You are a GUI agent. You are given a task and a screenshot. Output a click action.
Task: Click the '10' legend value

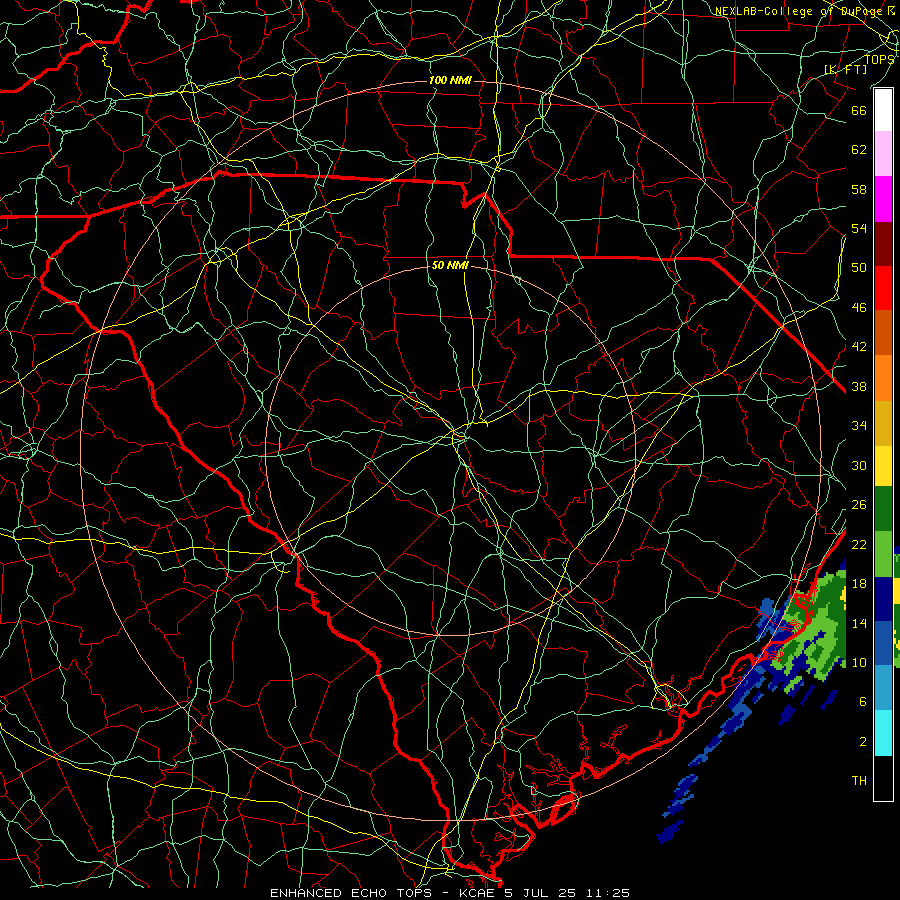pos(859,663)
